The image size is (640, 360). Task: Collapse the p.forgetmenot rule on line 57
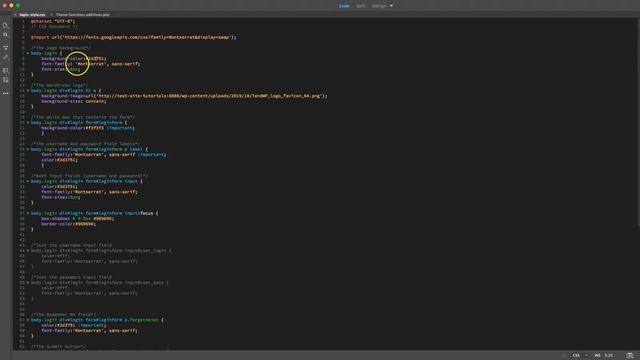tap(28, 320)
